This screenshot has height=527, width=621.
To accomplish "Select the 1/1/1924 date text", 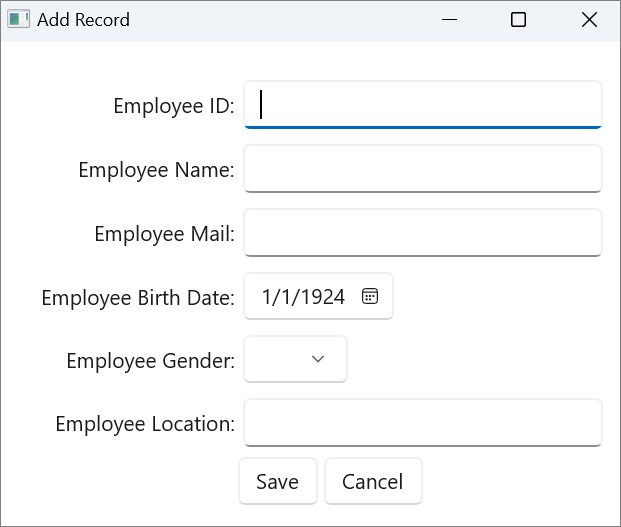I will point(303,296).
